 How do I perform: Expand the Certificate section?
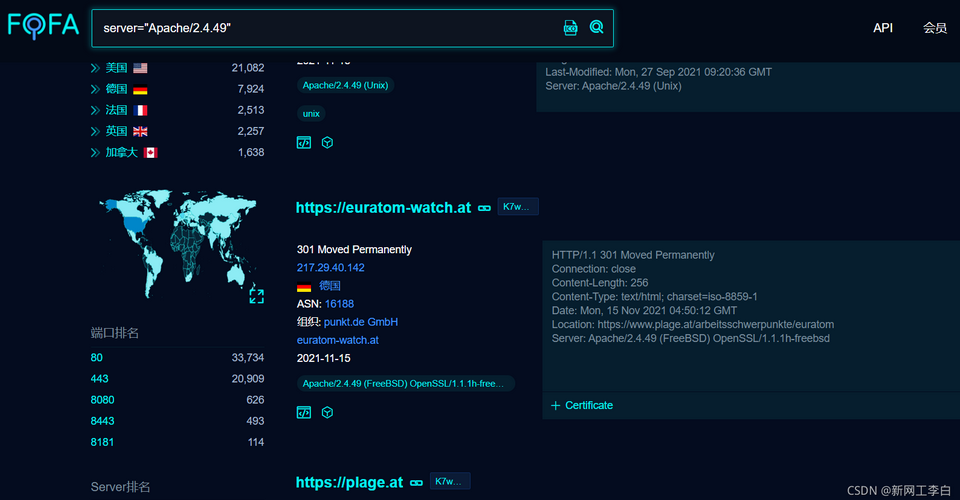pos(582,406)
